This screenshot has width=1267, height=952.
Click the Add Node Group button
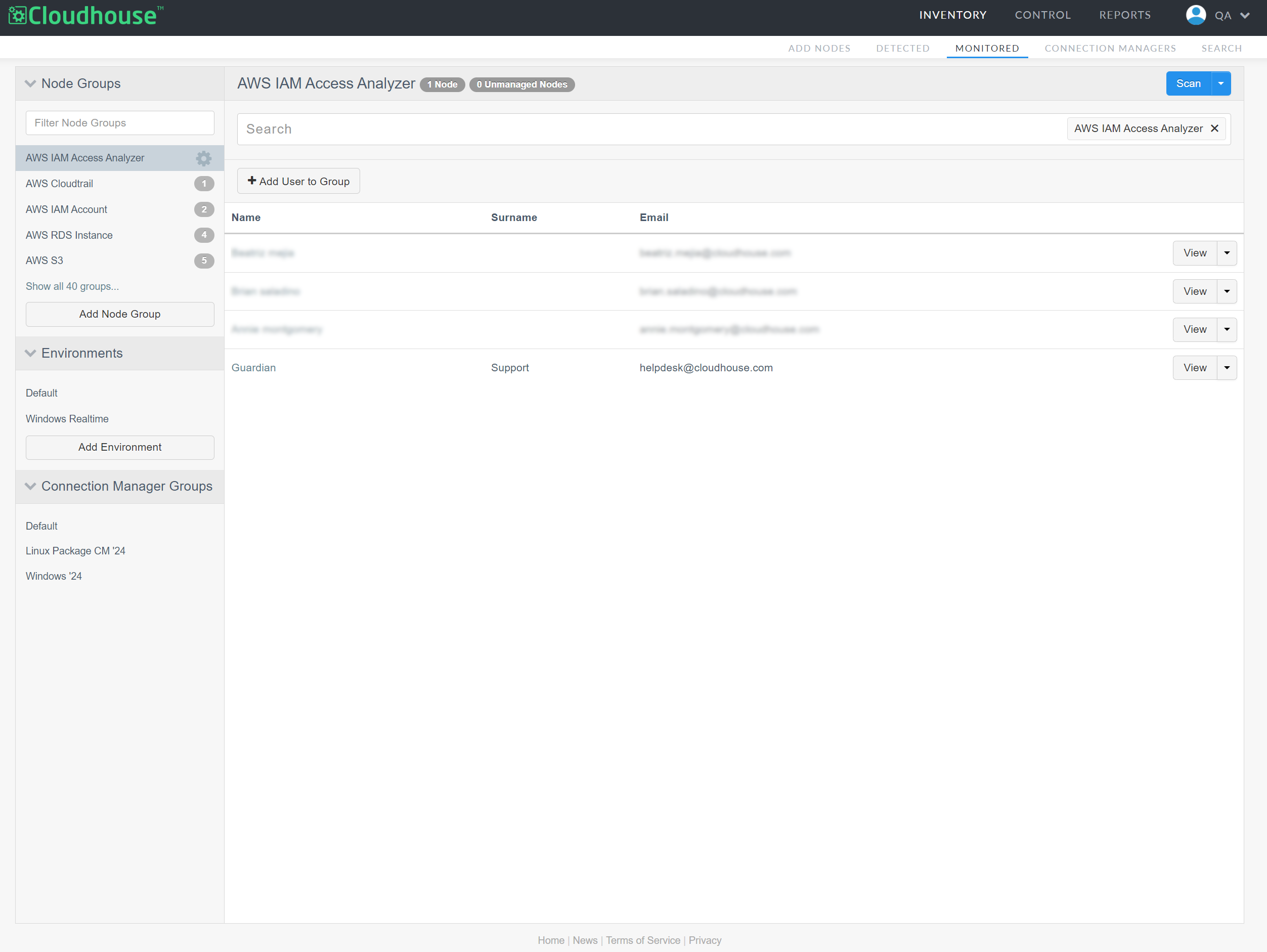click(x=120, y=315)
